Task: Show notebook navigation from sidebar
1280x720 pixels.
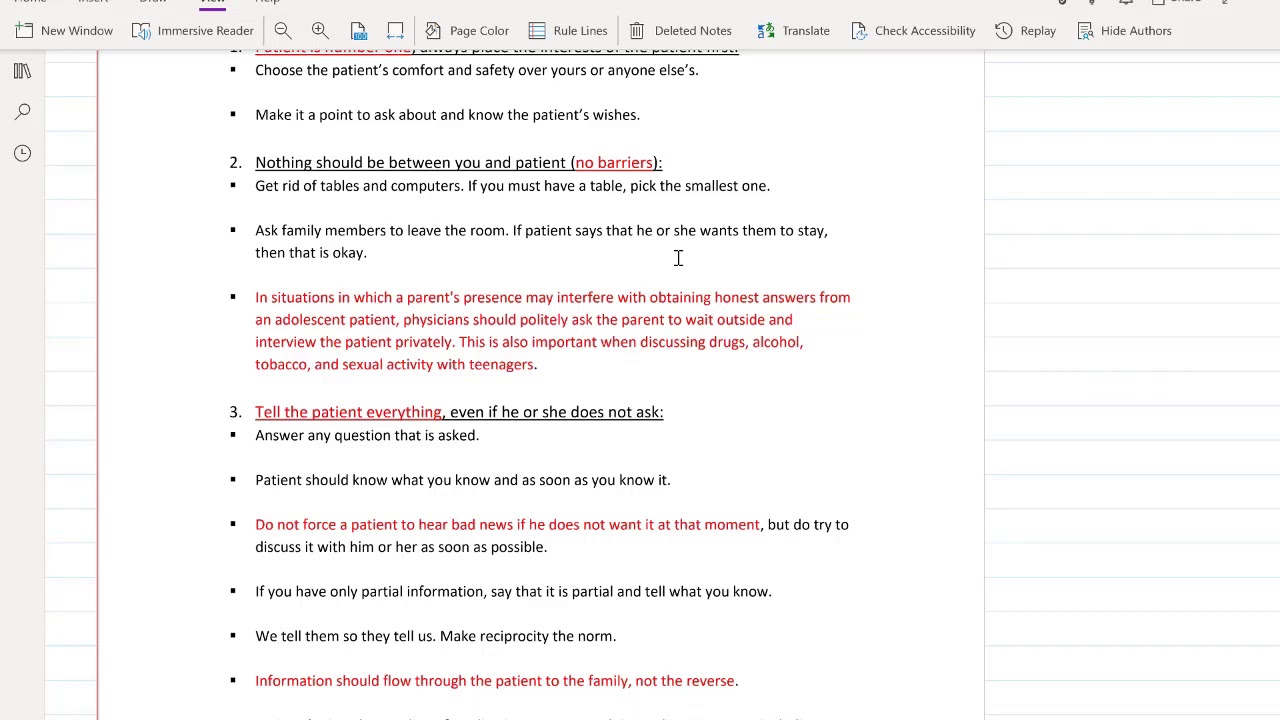Action: [22, 71]
